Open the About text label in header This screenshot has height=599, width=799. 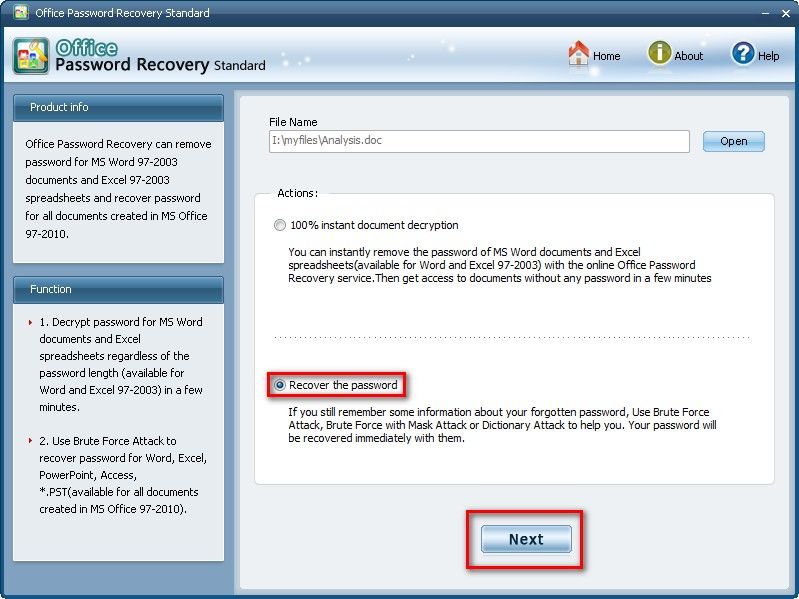click(x=689, y=56)
